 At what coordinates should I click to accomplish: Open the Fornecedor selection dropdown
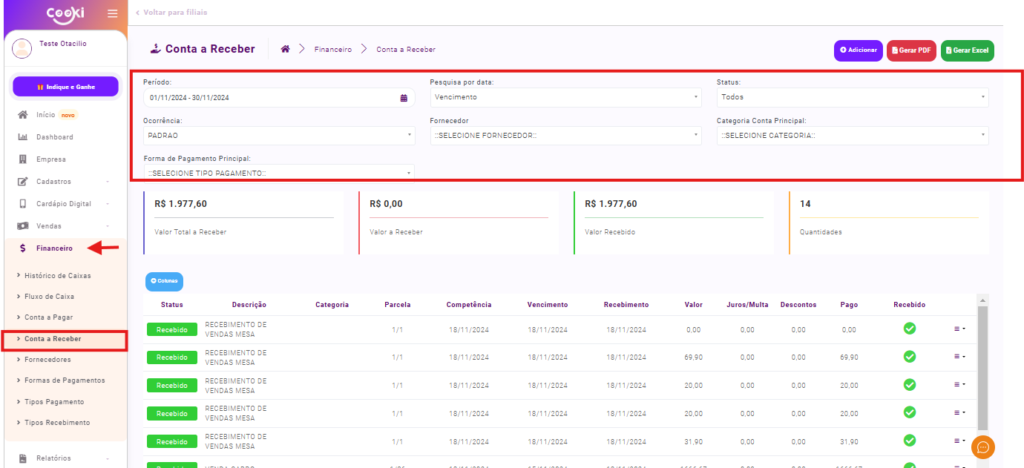pos(565,135)
